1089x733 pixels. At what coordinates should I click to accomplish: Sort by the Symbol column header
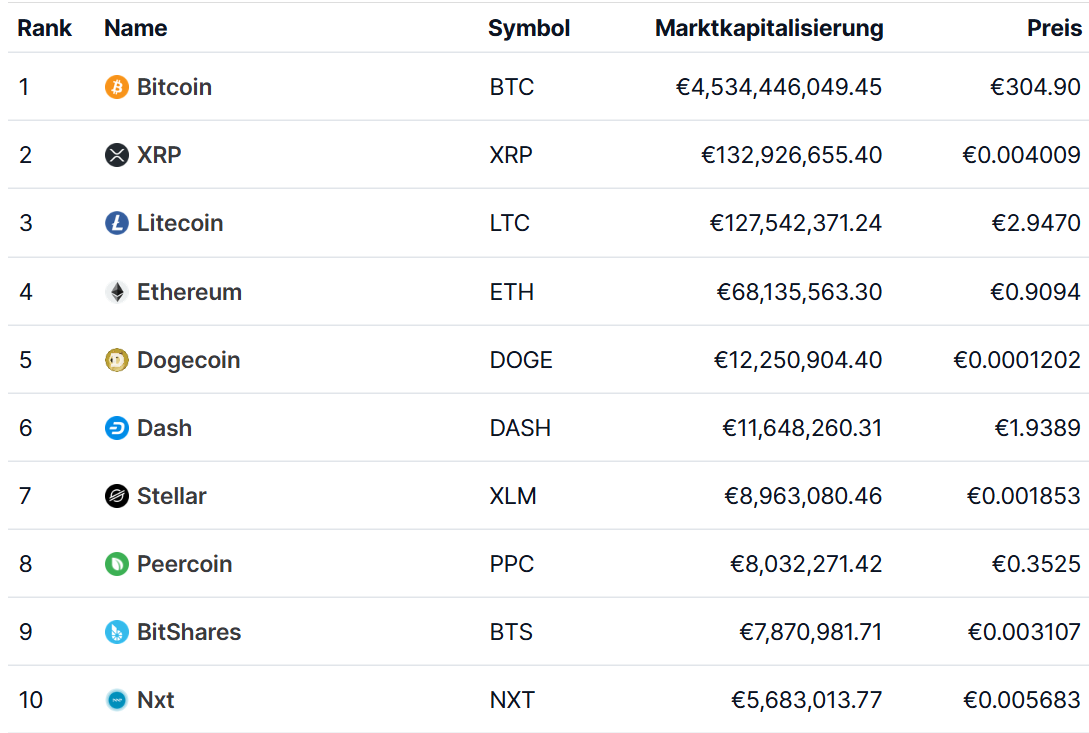[x=529, y=28]
